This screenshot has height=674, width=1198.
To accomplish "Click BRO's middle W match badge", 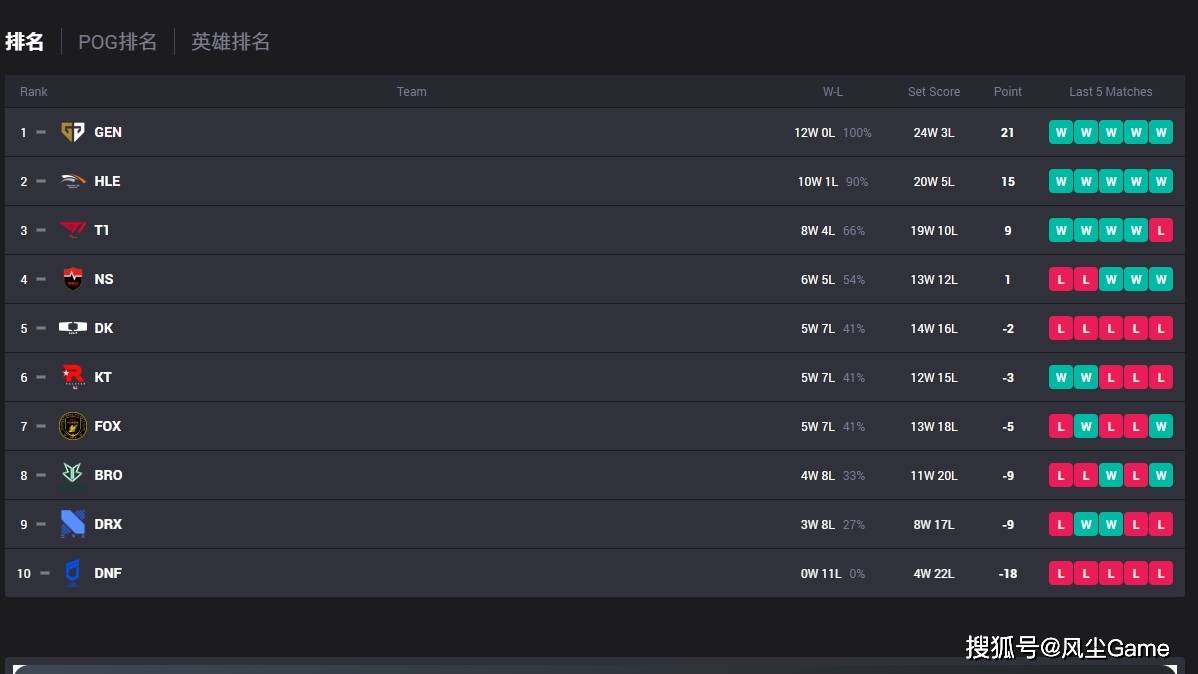I will point(1111,475).
